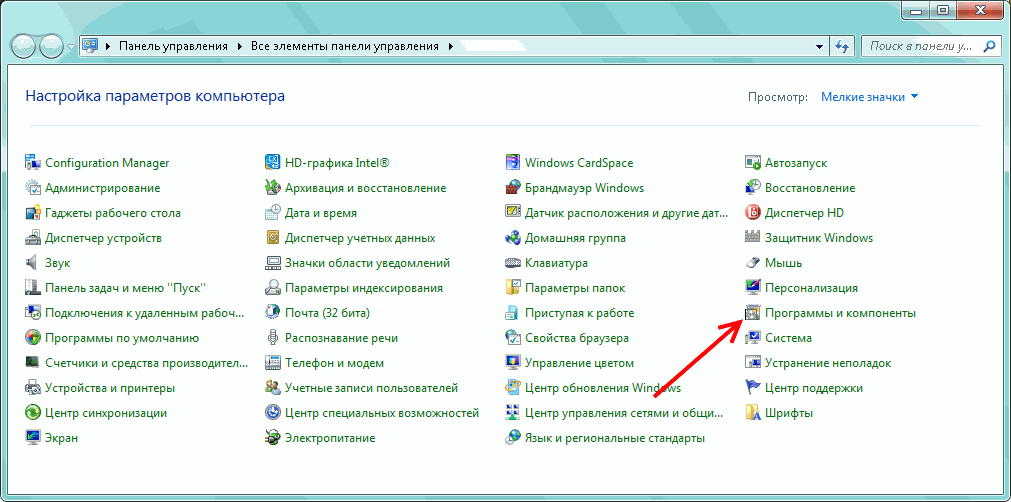Image resolution: width=1011 pixels, height=502 pixels.
Task: Select the Панель управления breadcrumb segment
Action: point(174,46)
